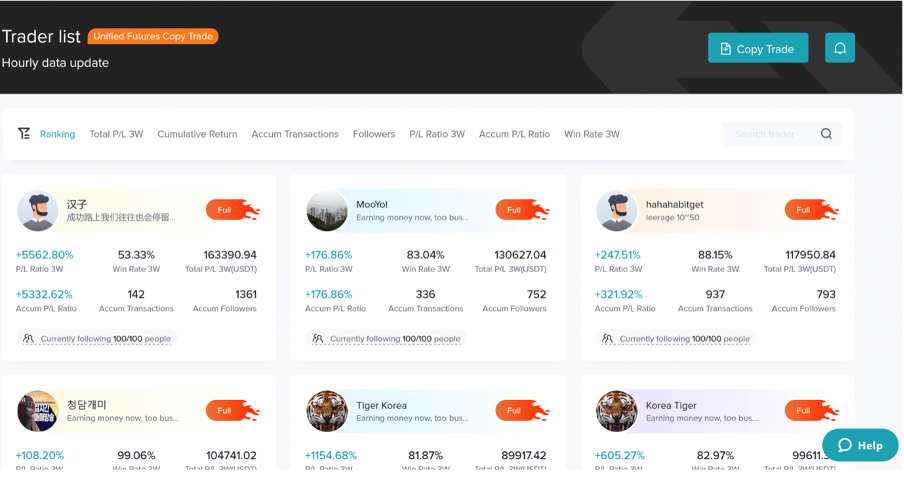
Task: Click 163390.94 total P/L value
Action: (x=230, y=254)
